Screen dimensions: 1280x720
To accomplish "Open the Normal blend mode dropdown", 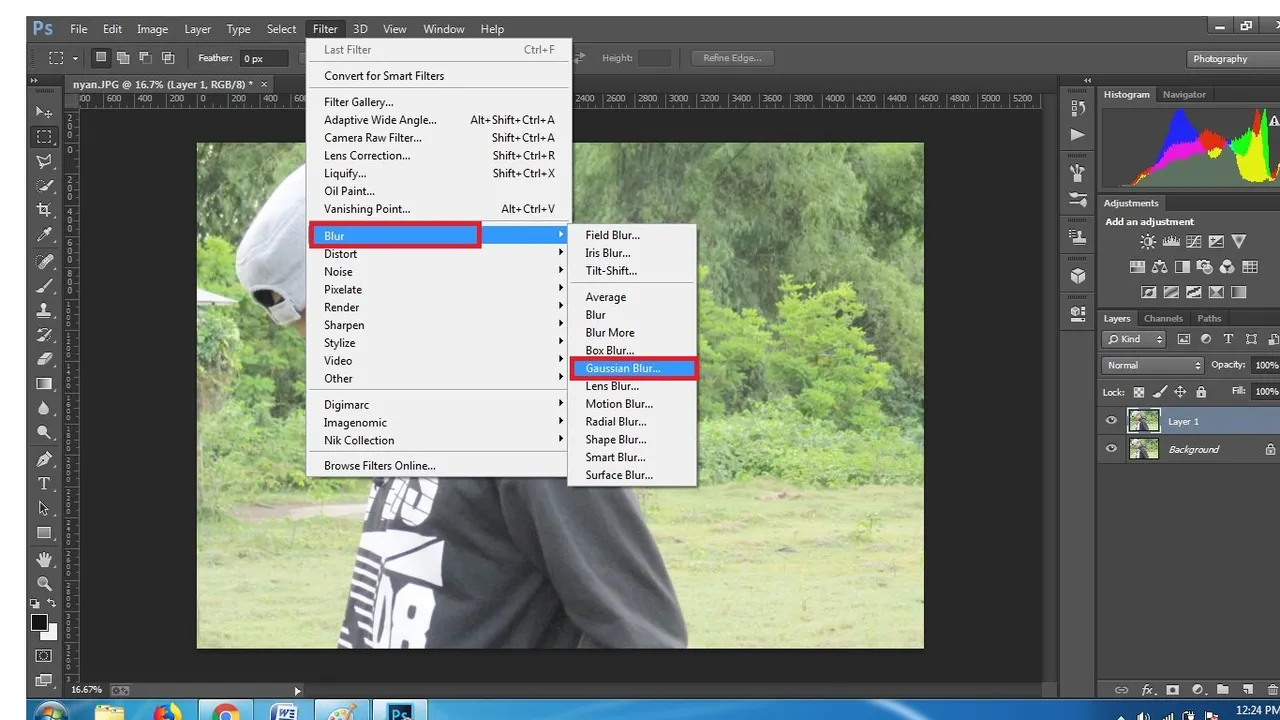I will 1153,365.
